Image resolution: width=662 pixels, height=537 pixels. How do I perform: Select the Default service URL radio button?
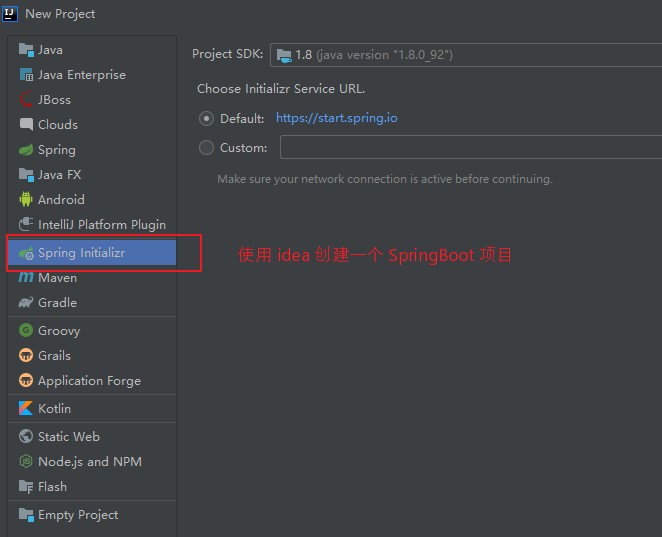[206, 118]
